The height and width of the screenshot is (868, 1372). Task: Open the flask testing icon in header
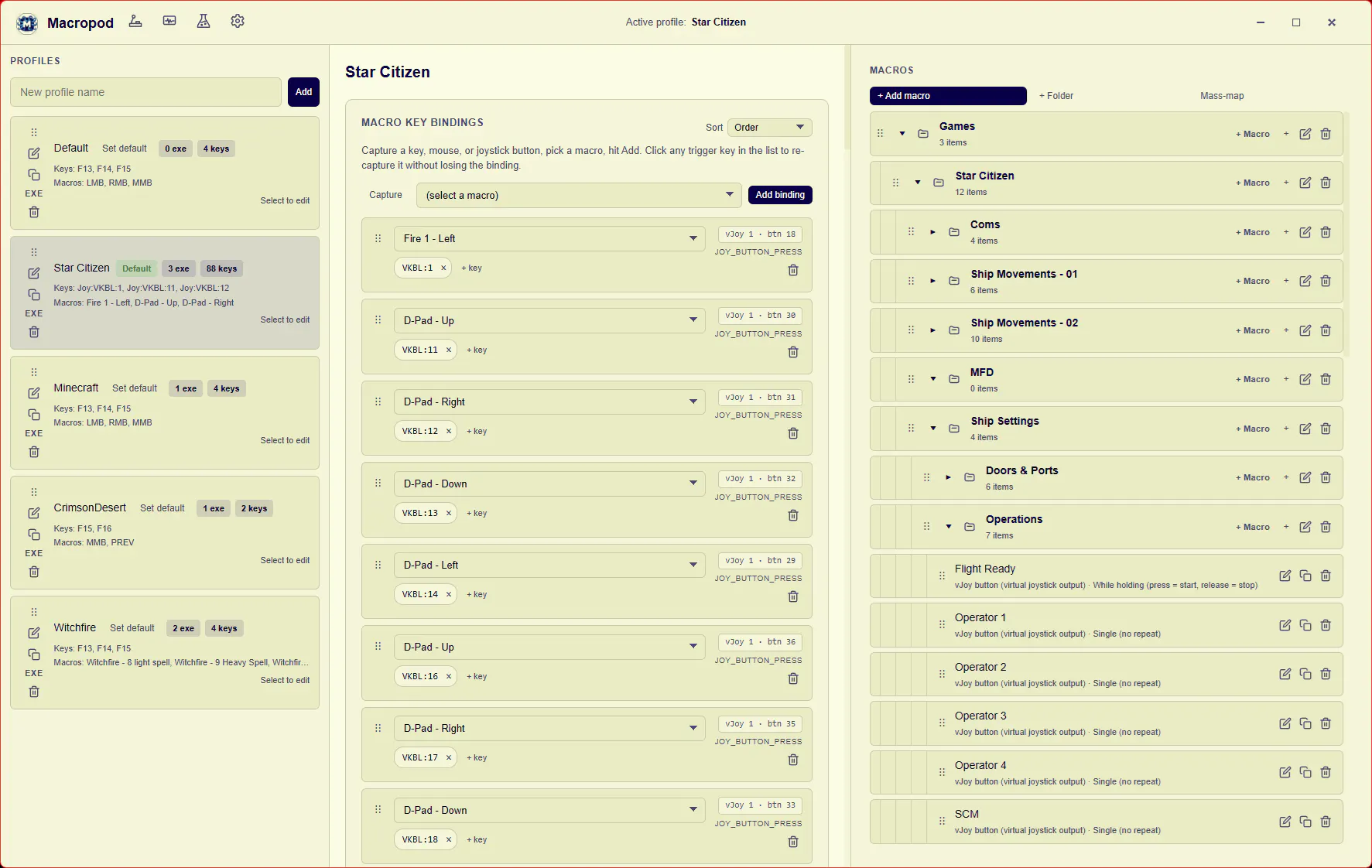pos(204,22)
